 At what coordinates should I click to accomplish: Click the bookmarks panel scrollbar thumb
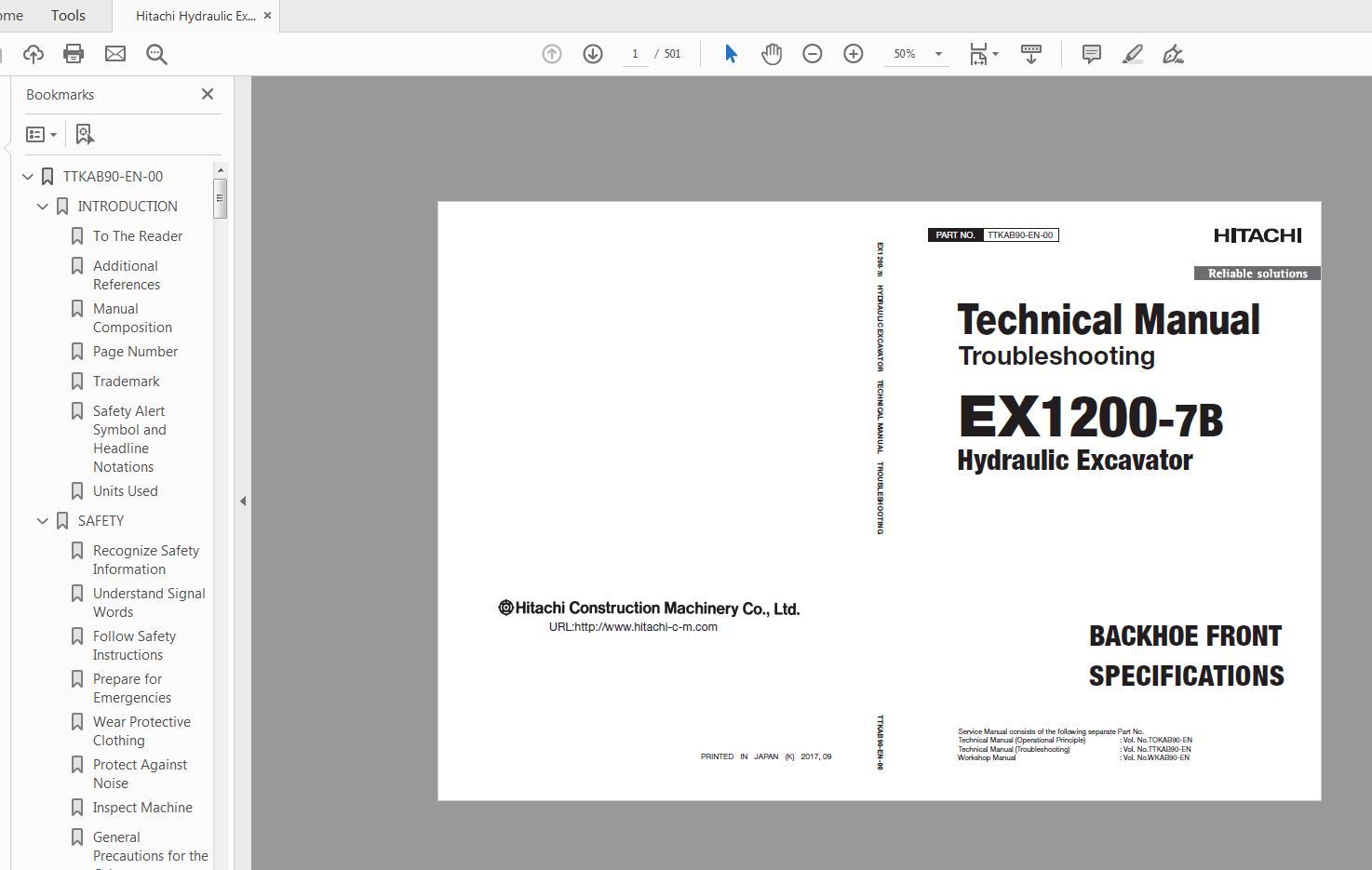[x=221, y=197]
